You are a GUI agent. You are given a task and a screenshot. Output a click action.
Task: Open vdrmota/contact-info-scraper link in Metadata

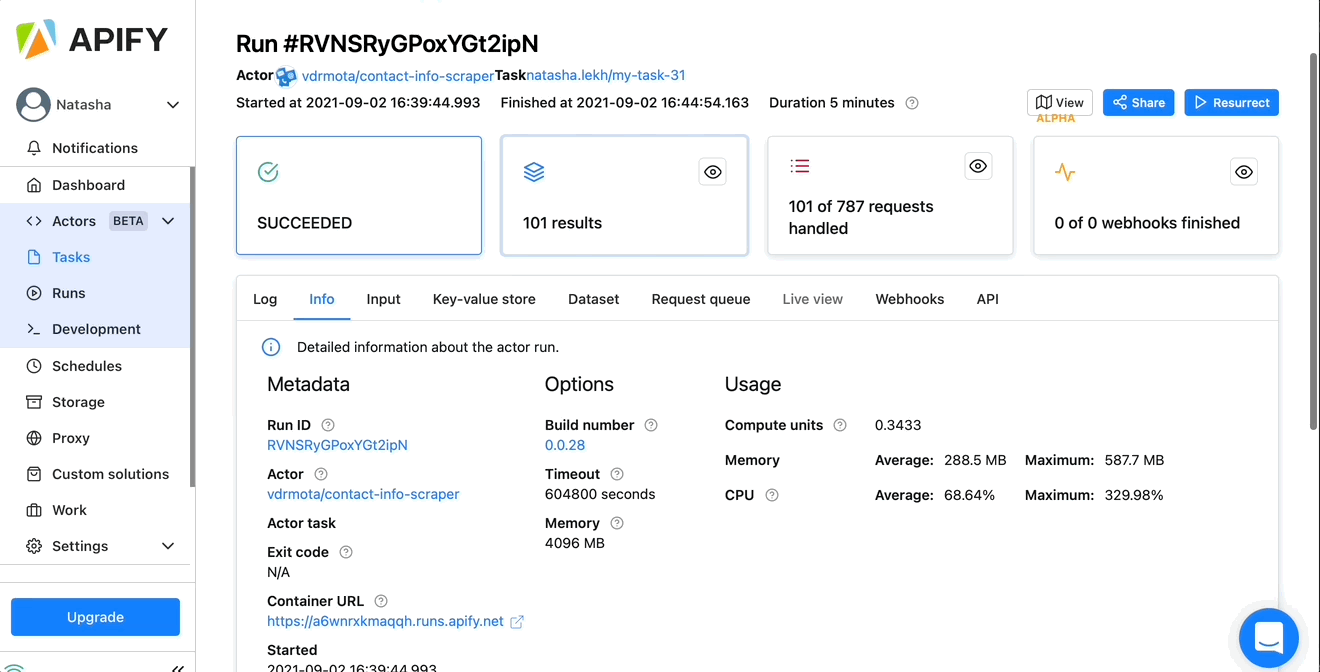click(x=363, y=494)
